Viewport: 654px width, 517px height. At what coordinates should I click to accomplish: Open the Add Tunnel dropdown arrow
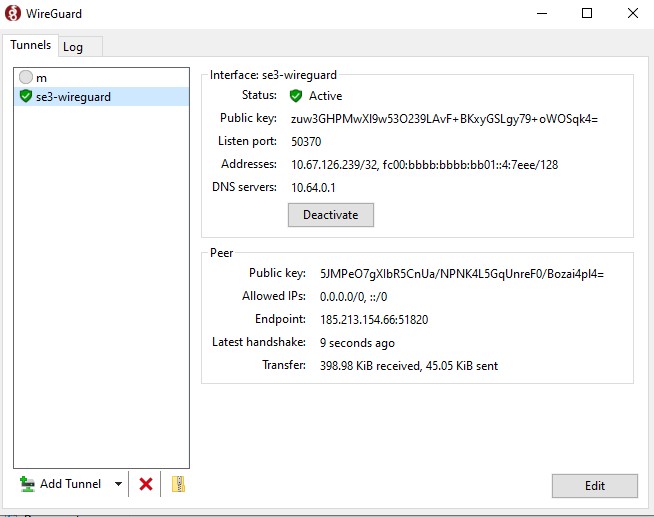[118, 484]
